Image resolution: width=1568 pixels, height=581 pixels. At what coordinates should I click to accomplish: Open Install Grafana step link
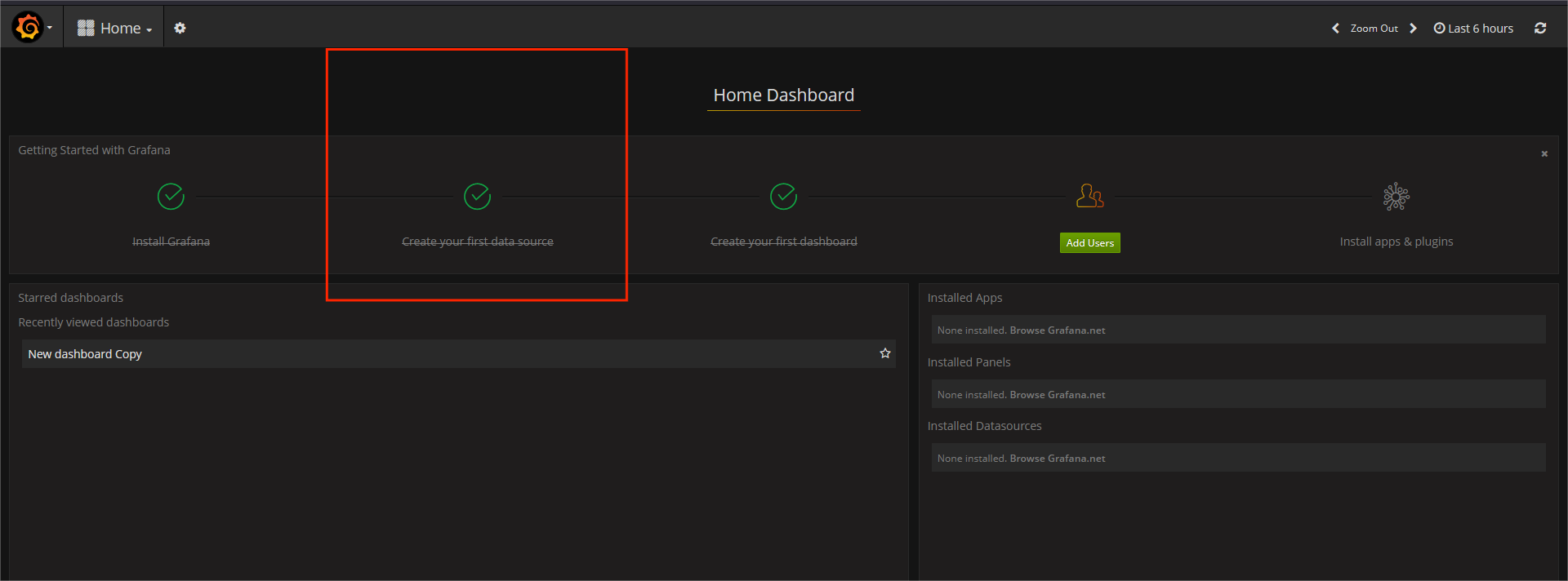(x=171, y=242)
